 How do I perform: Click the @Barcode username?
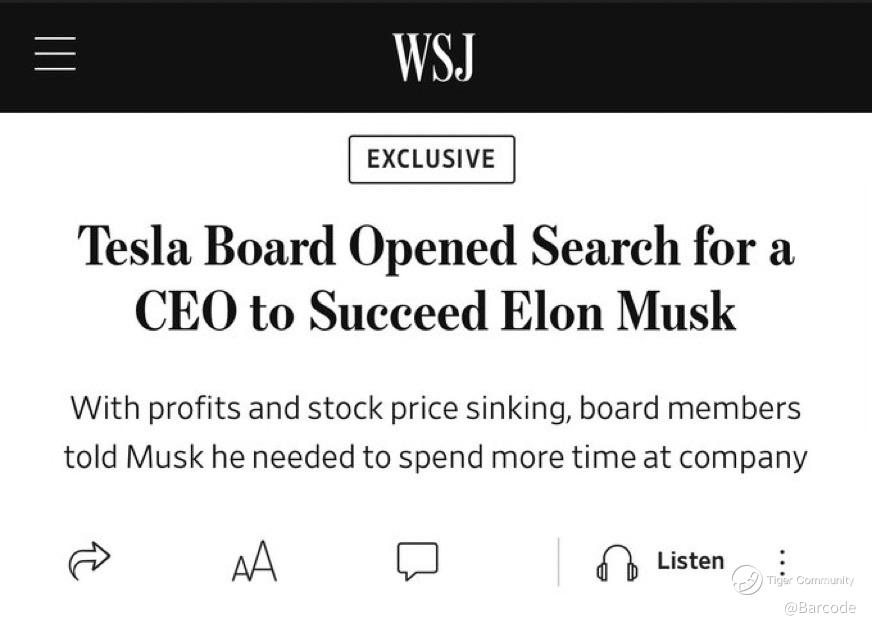tap(819, 608)
